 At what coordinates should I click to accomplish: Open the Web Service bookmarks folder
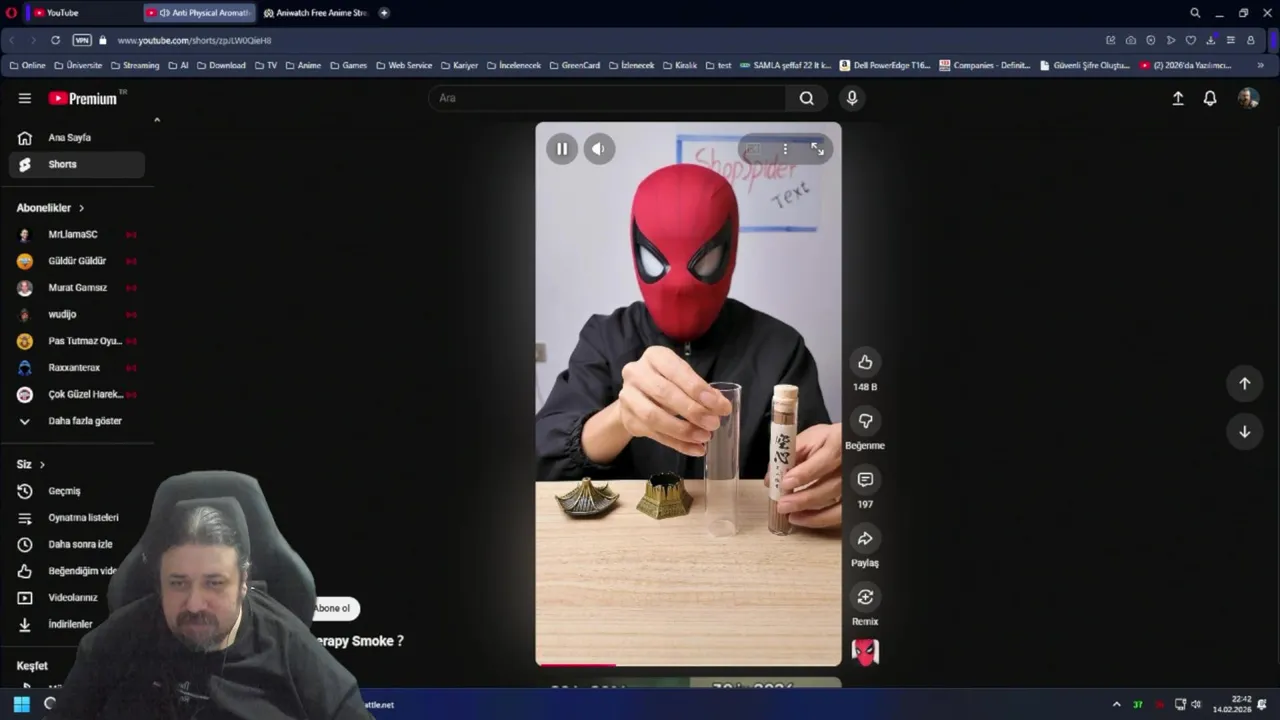[404, 65]
